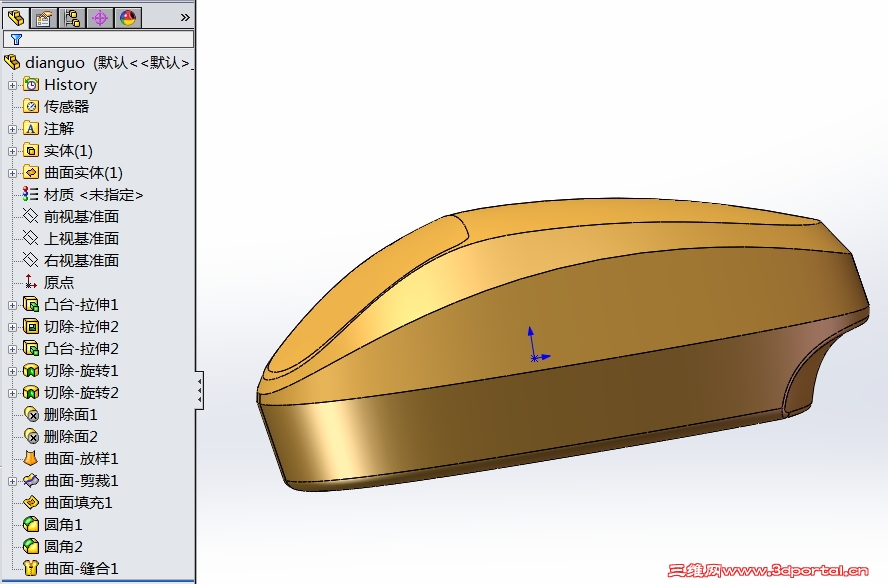Select the 曲面-缝合1 text label

[81, 568]
